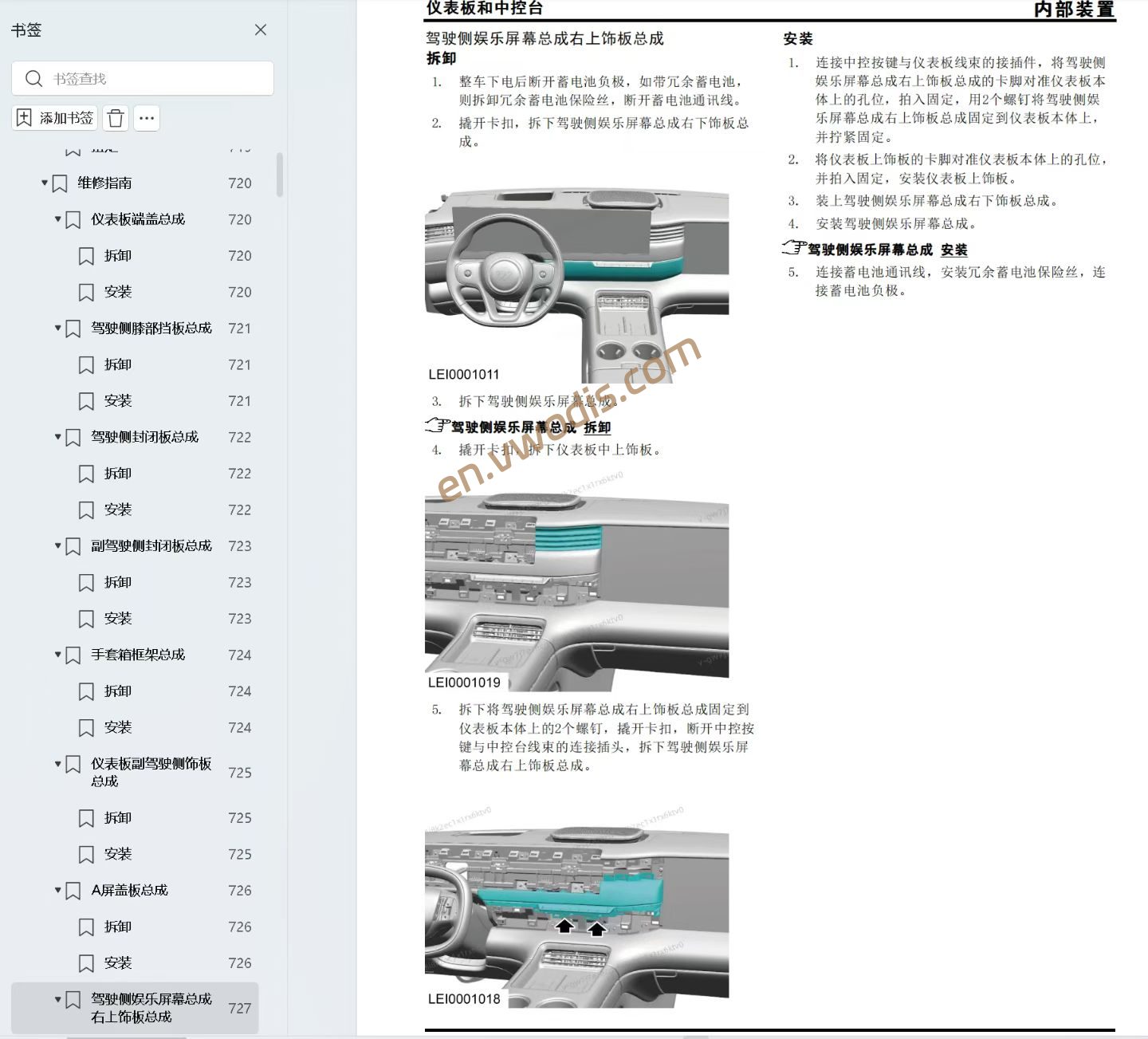Viewport: 1148px width, 1039px height.
Task: Select 拆卸 on page 724
Action: [118, 691]
